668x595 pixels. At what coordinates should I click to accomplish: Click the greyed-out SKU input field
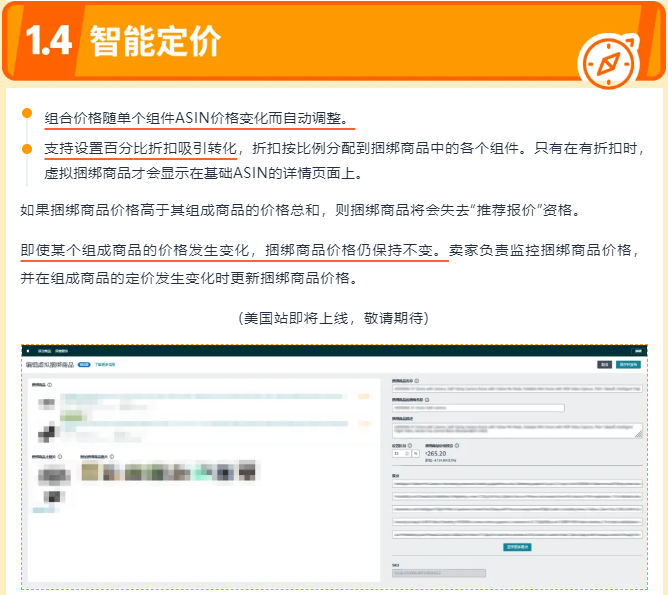coord(438,573)
